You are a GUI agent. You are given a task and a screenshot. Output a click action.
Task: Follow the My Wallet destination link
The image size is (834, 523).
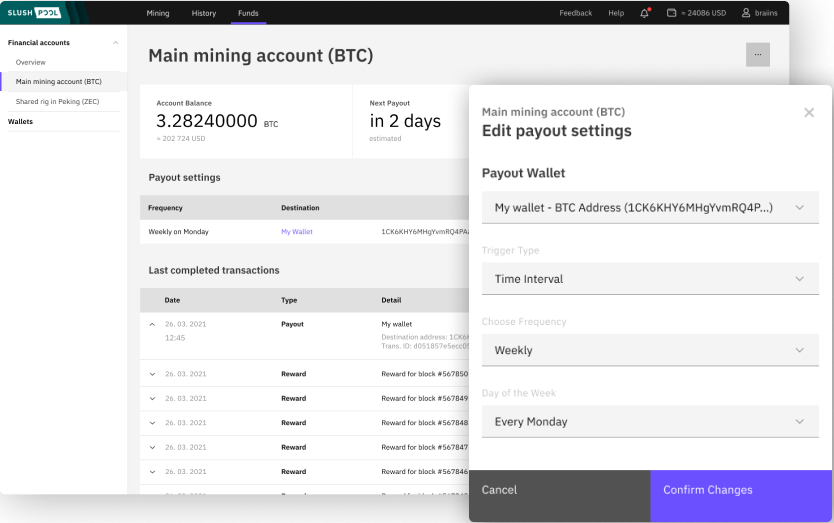click(297, 232)
